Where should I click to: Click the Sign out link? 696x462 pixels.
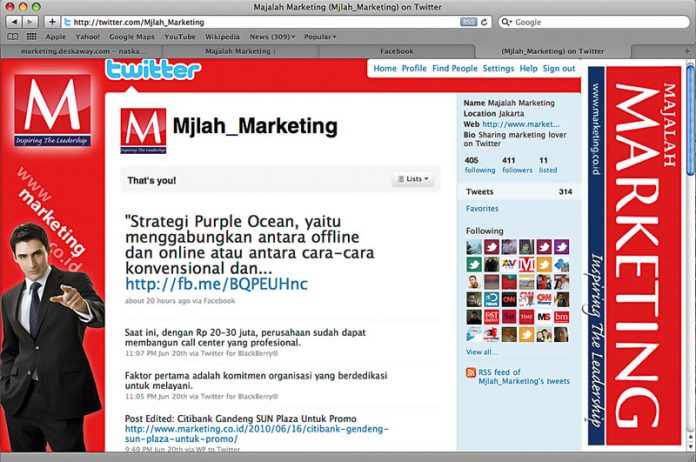pyautogui.click(x=559, y=69)
